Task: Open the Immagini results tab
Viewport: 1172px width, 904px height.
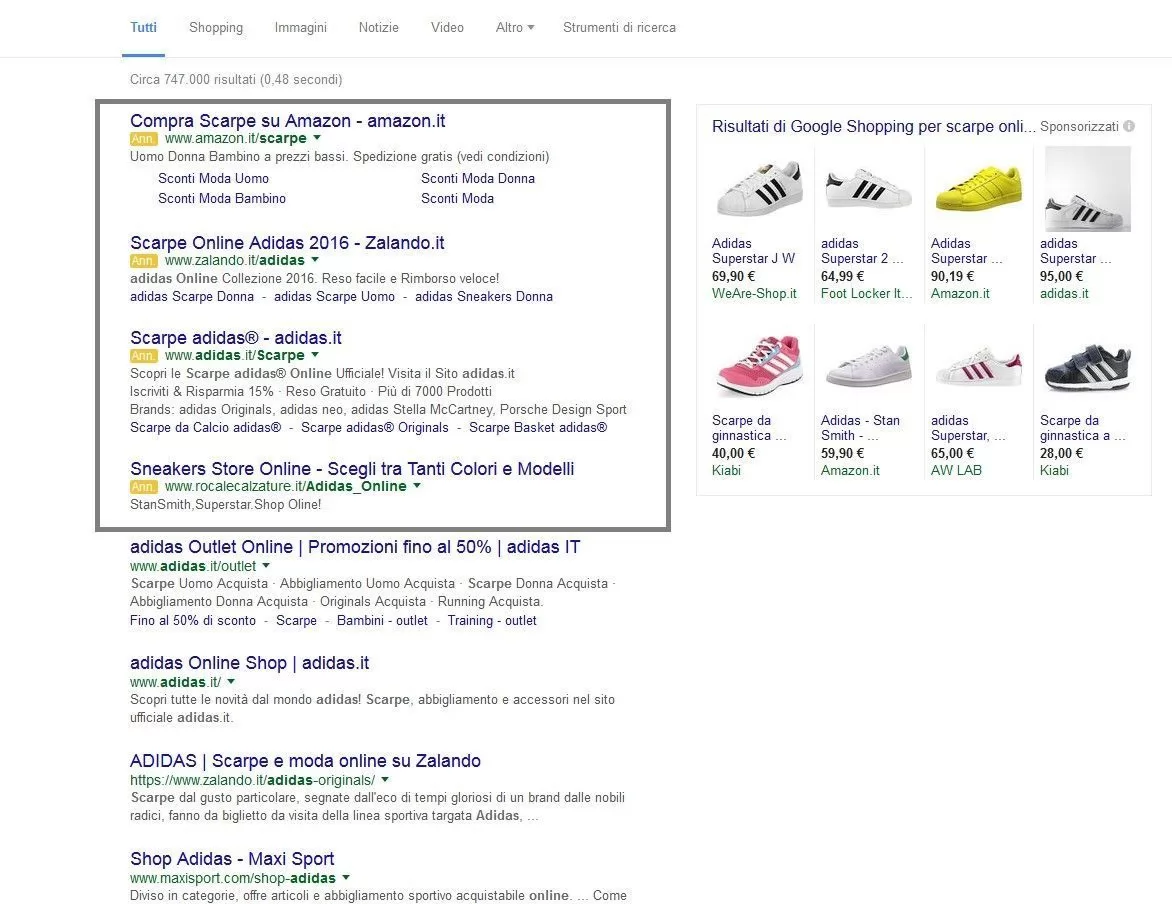Action: 300,28
